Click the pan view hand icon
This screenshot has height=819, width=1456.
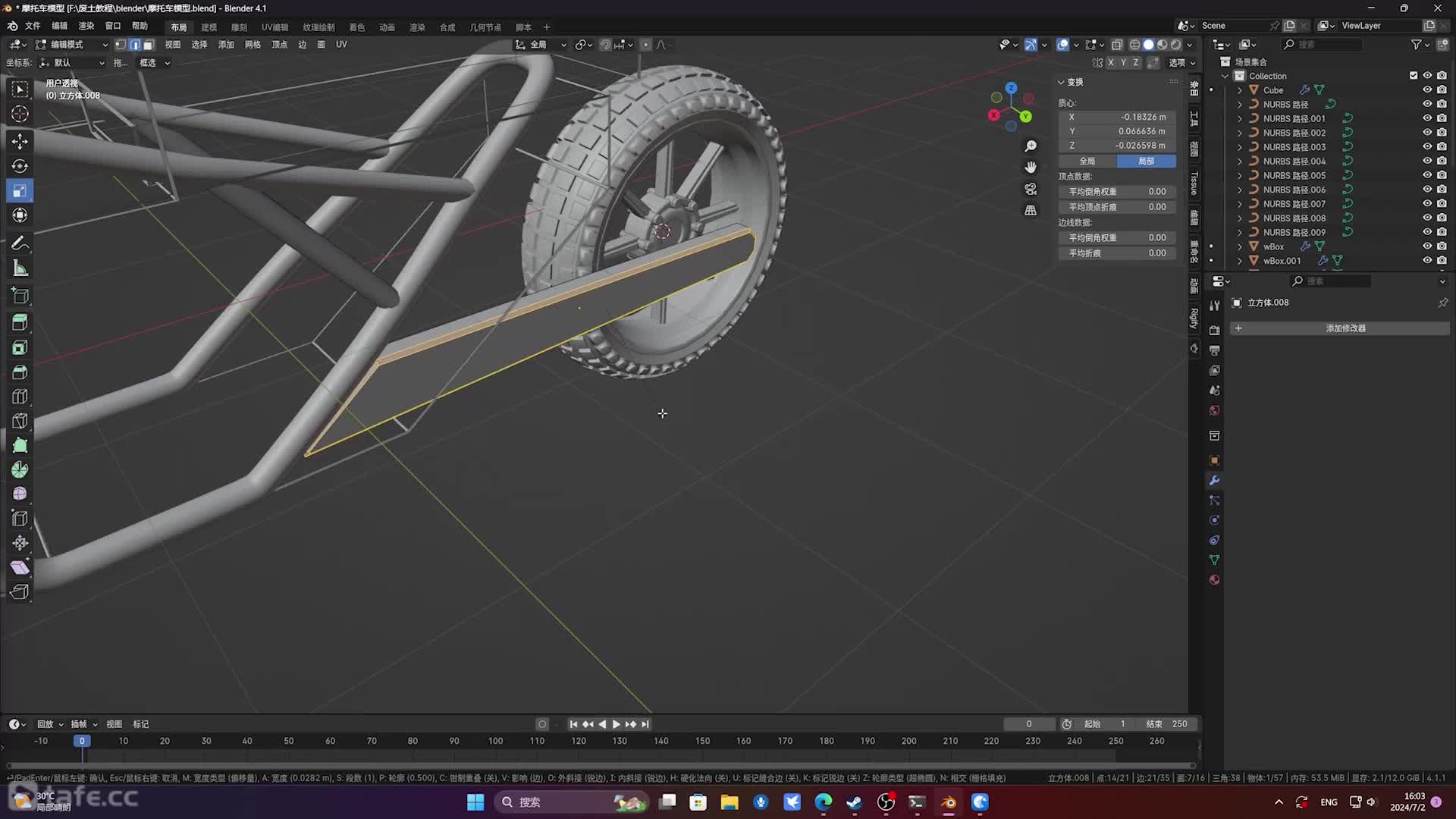click(1031, 167)
